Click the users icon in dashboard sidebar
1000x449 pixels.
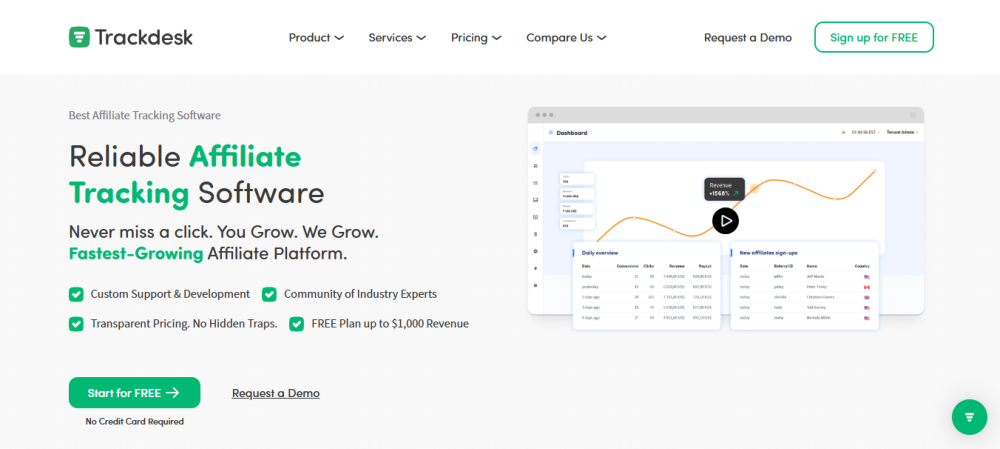536,166
